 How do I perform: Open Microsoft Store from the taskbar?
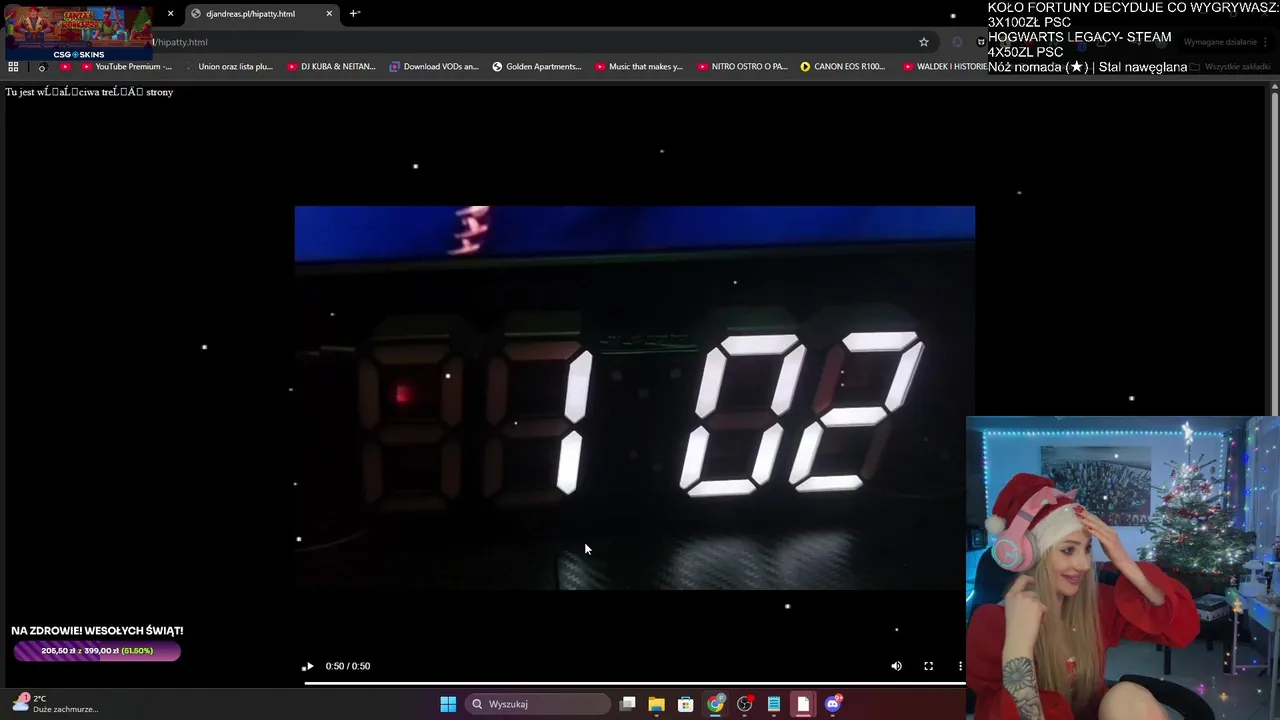(x=685, y=704)
